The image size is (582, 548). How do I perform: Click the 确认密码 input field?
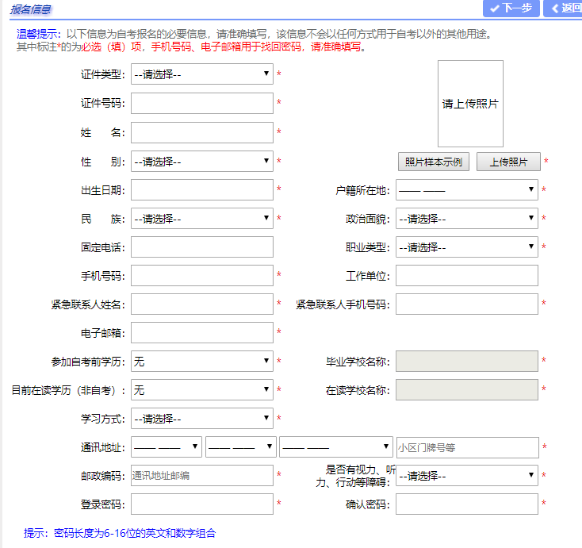point(467,504)
